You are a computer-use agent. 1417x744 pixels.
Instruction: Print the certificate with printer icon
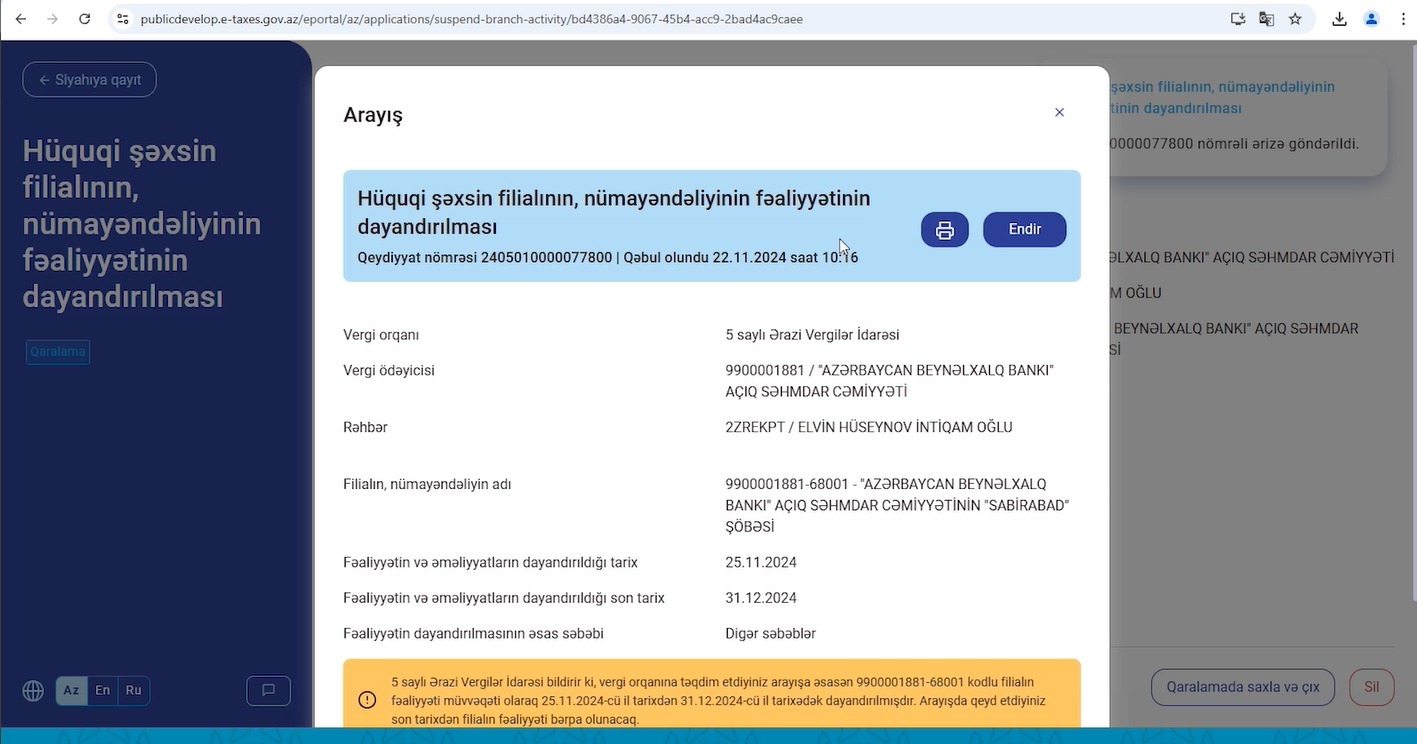(x=944, y=230)
